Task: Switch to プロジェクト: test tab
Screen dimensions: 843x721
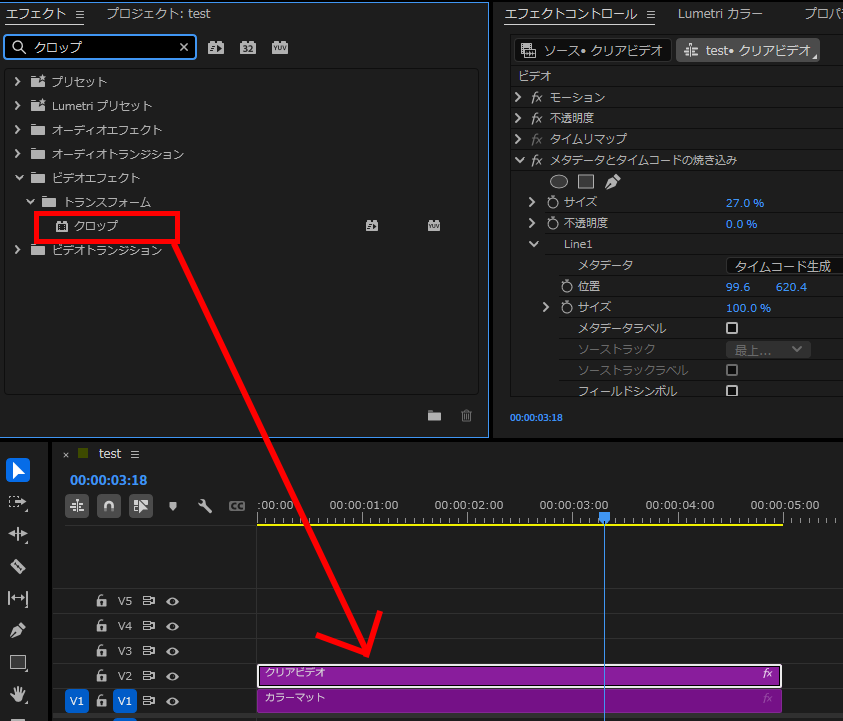Action: 159,13
